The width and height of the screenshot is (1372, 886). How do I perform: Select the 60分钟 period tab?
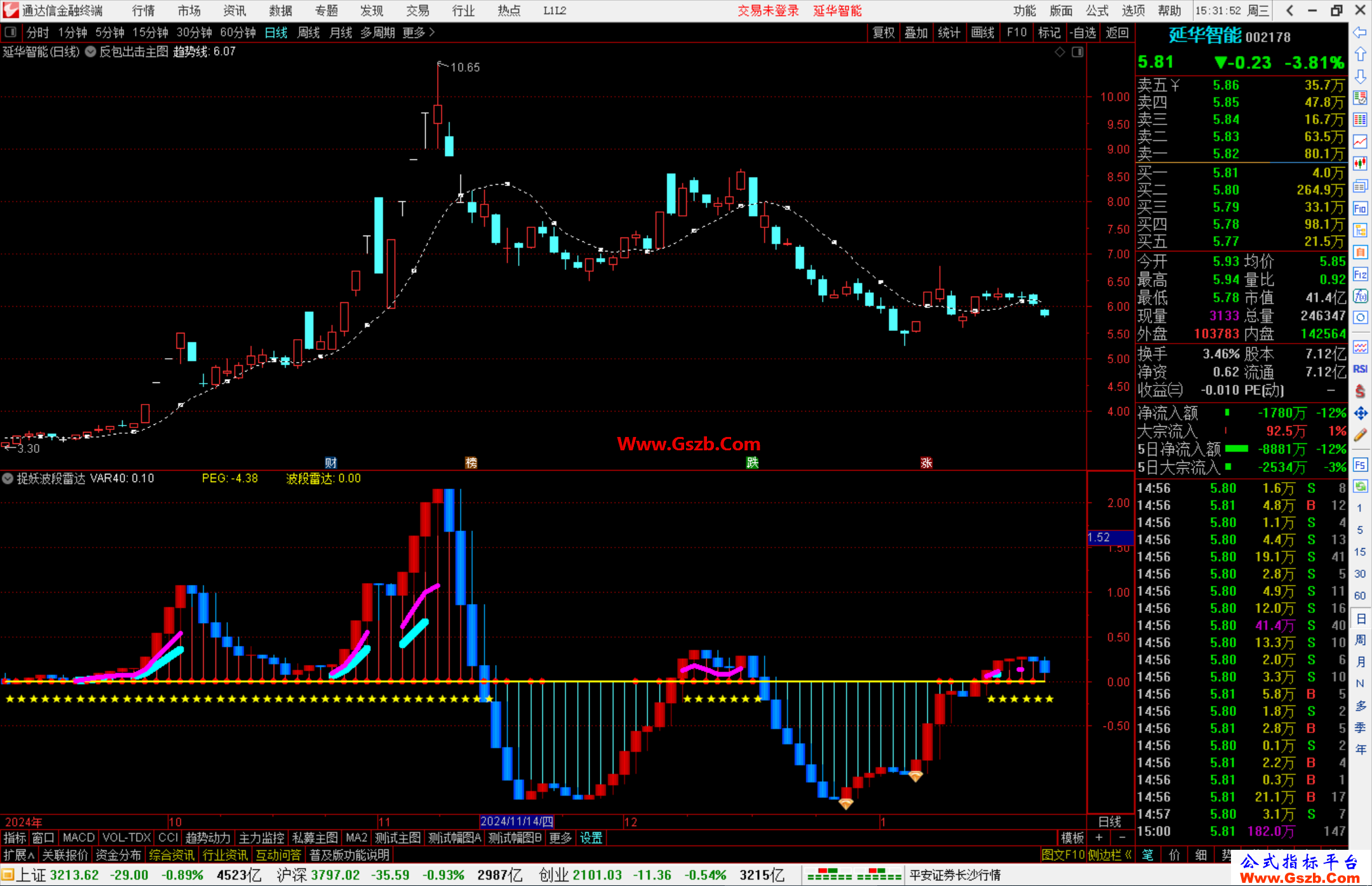coord(238,32)
